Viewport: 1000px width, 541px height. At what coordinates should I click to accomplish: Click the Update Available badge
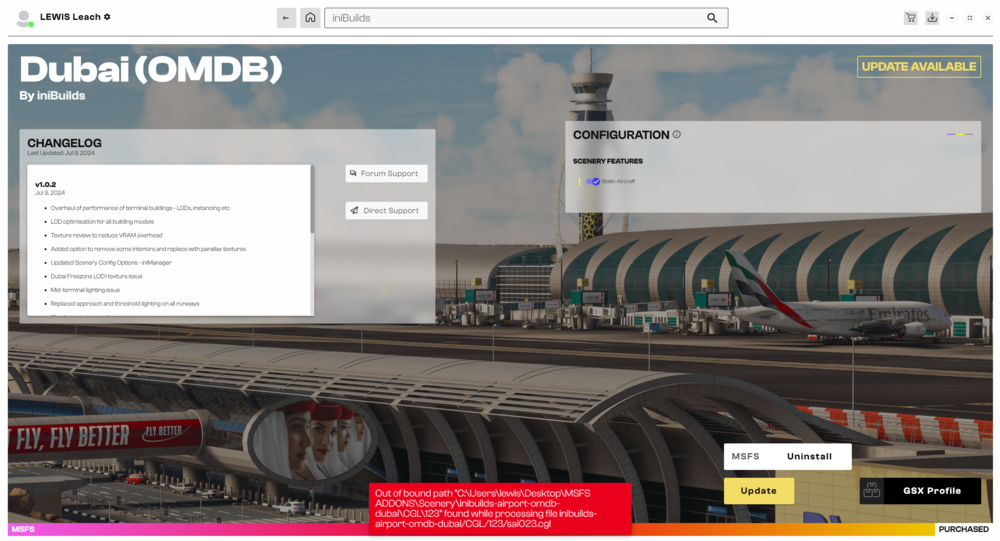918,66
